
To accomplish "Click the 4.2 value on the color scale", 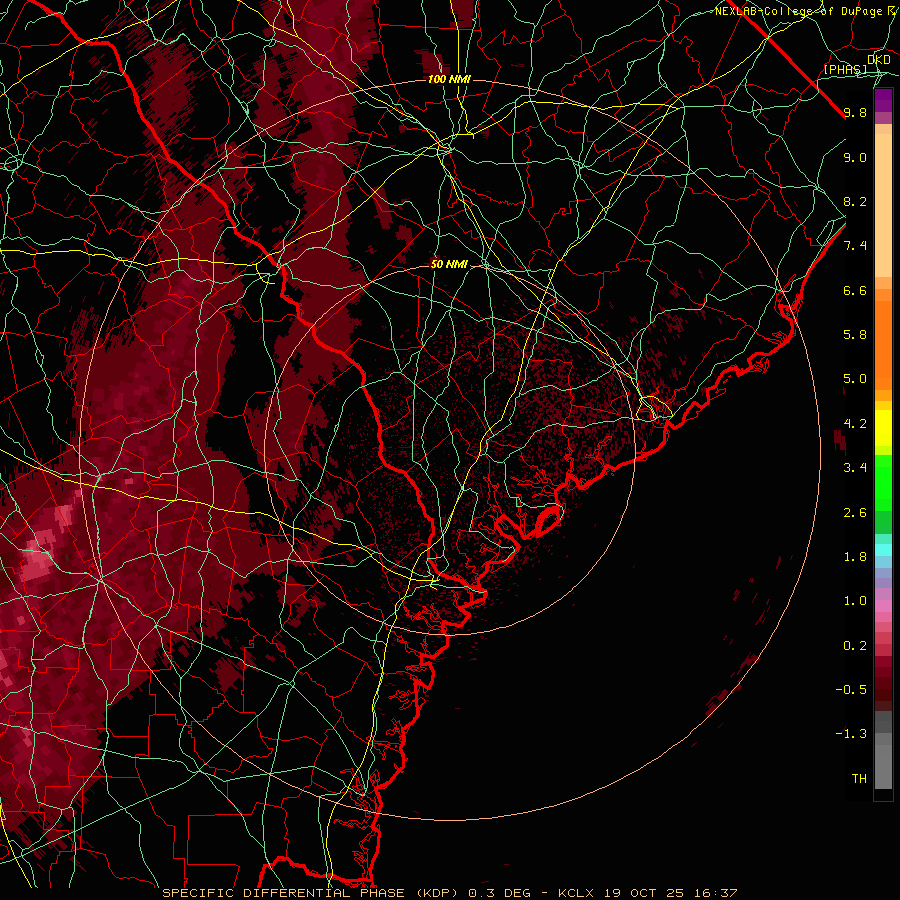I will [855, 424].
